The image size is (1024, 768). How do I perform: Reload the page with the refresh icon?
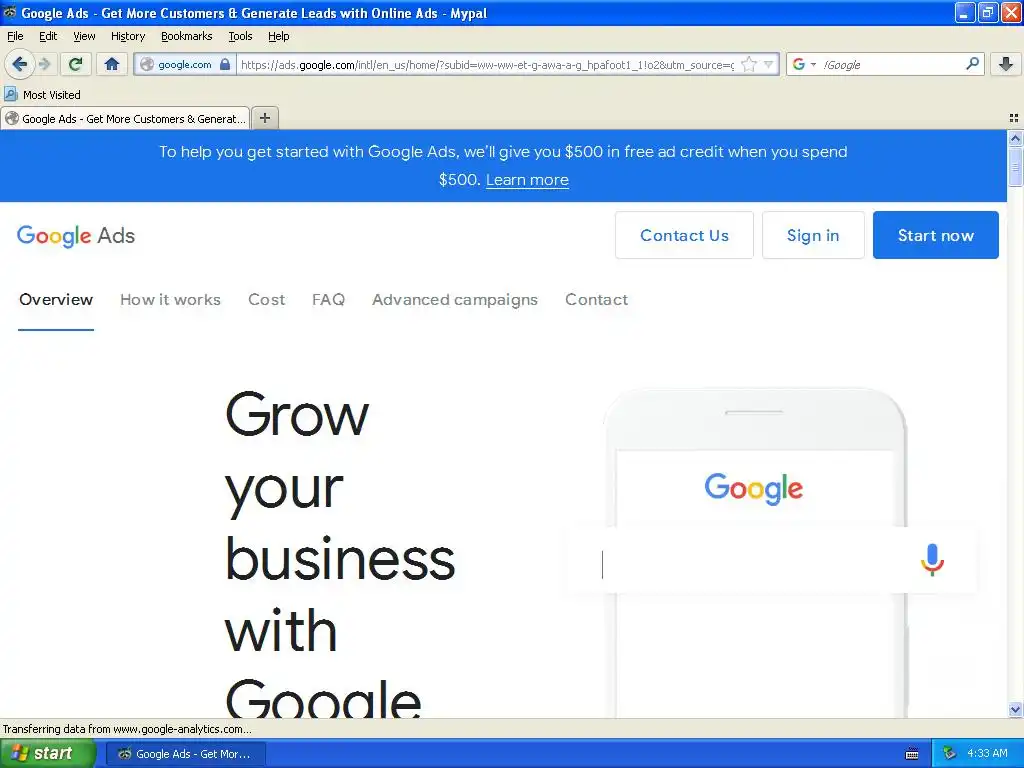[75, 64]
